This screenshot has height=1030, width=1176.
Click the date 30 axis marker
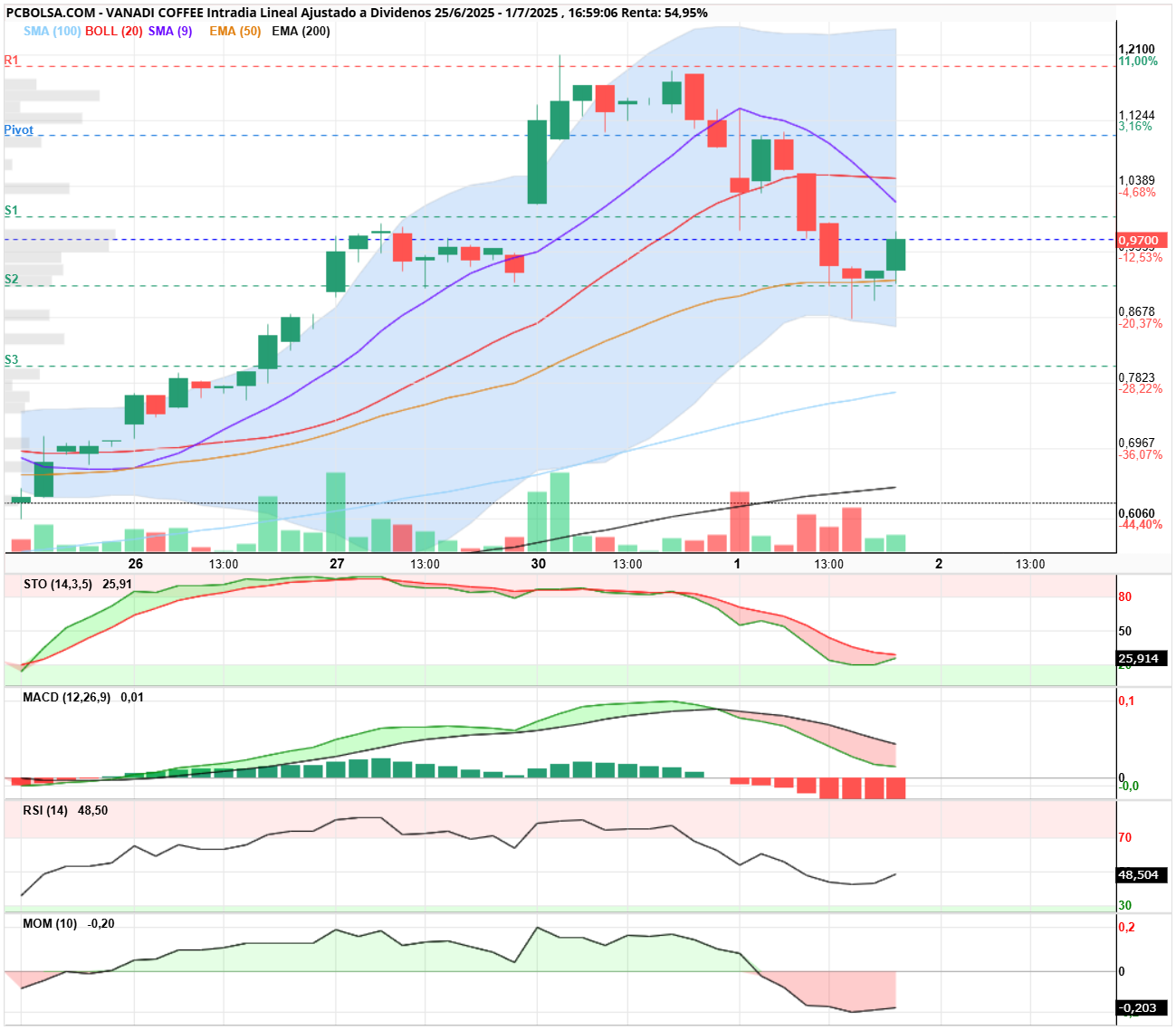click(x=539, y=563)
